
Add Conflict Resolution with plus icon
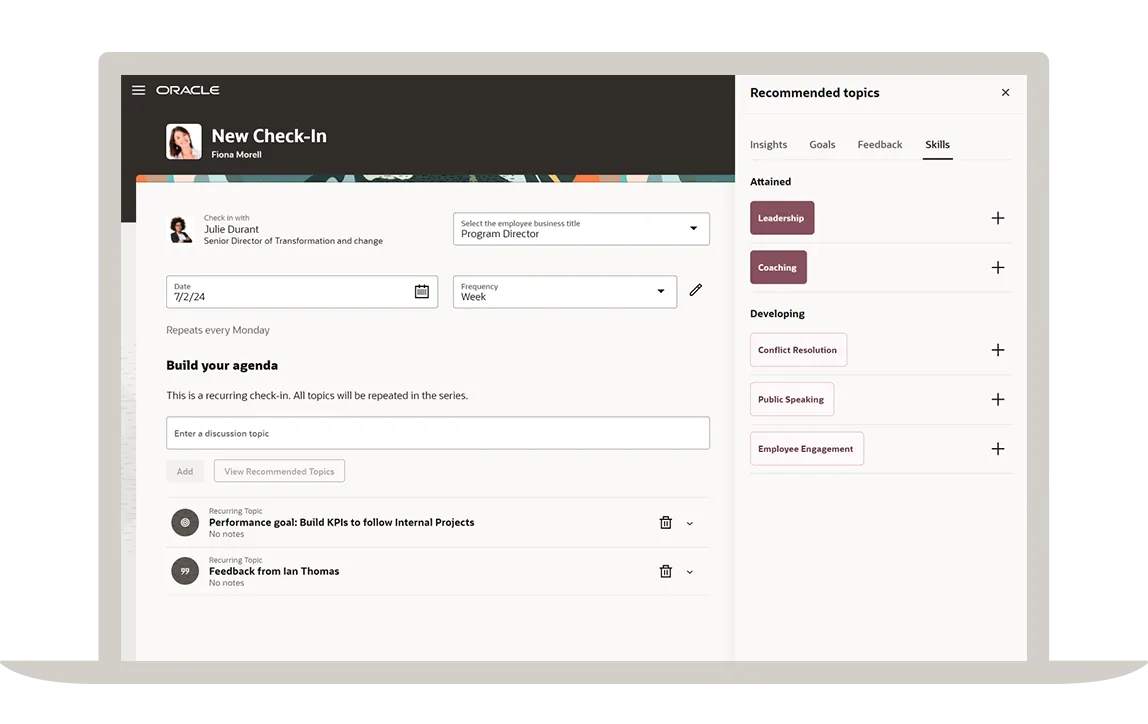tap(998, 350)
